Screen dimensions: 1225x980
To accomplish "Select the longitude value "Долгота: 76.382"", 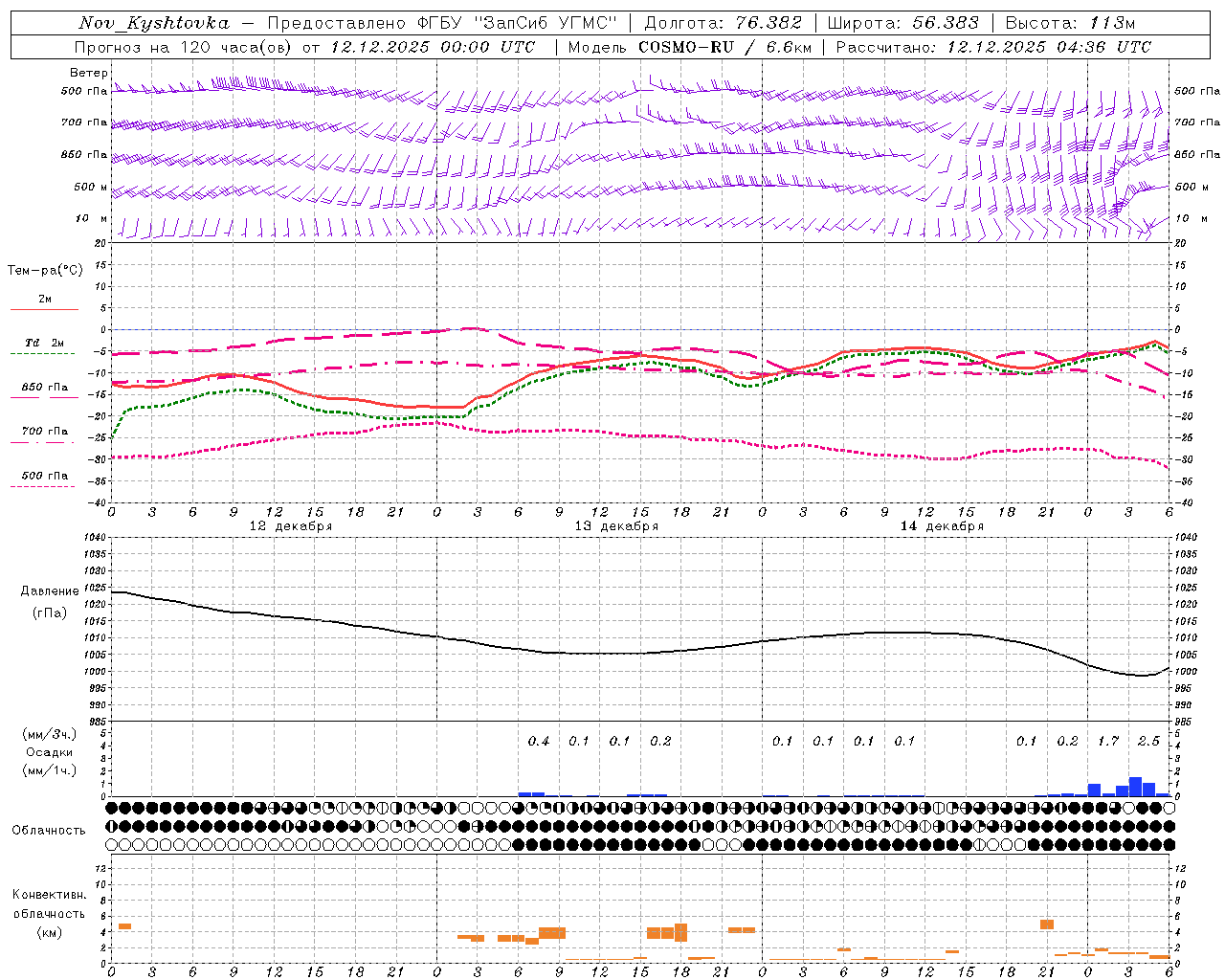I will [724, 23].
